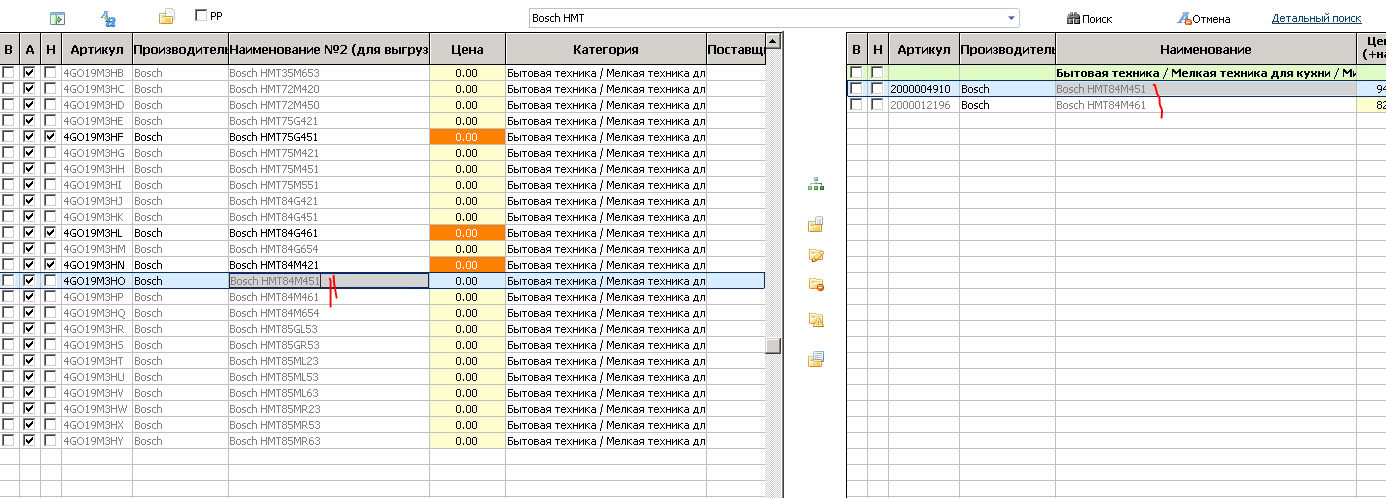Click the left table vertical scrollbar thumb
Image resolution: width=1386 pixels, height=498 pixels.
point(773,346)
